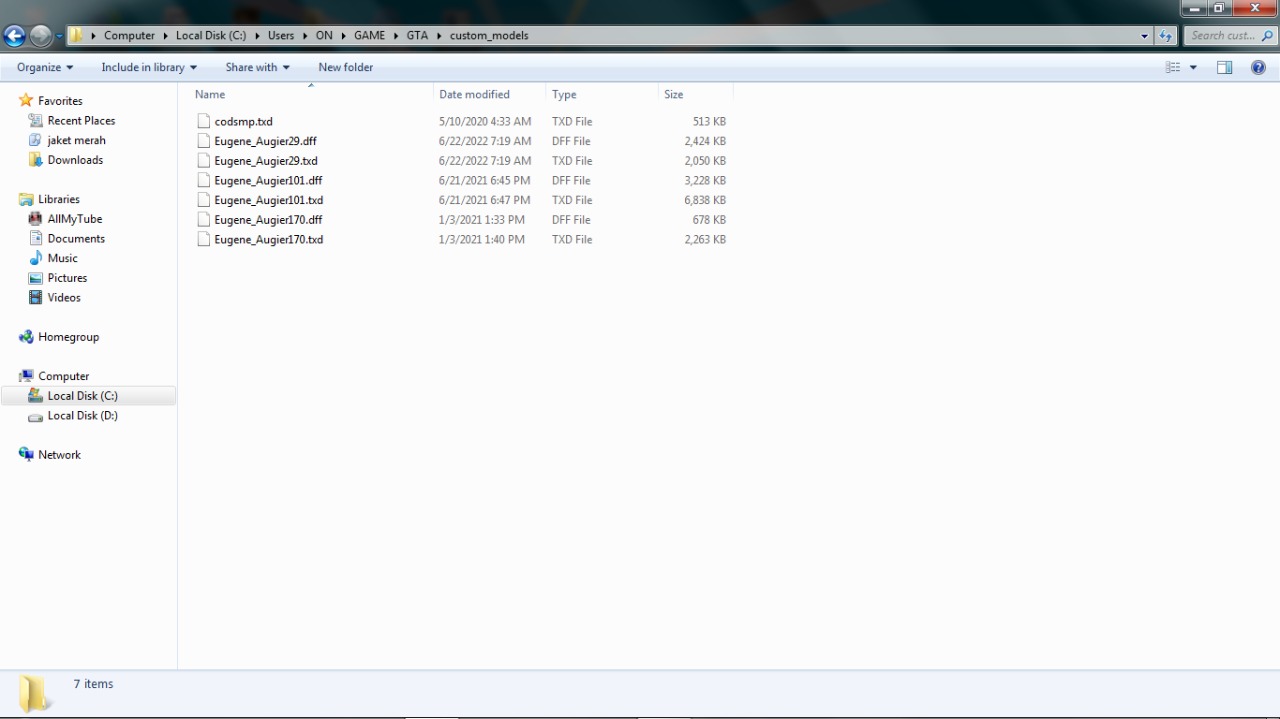Select Libraries in the navigation pane
1280x719 pixels.
pos(59,199)
